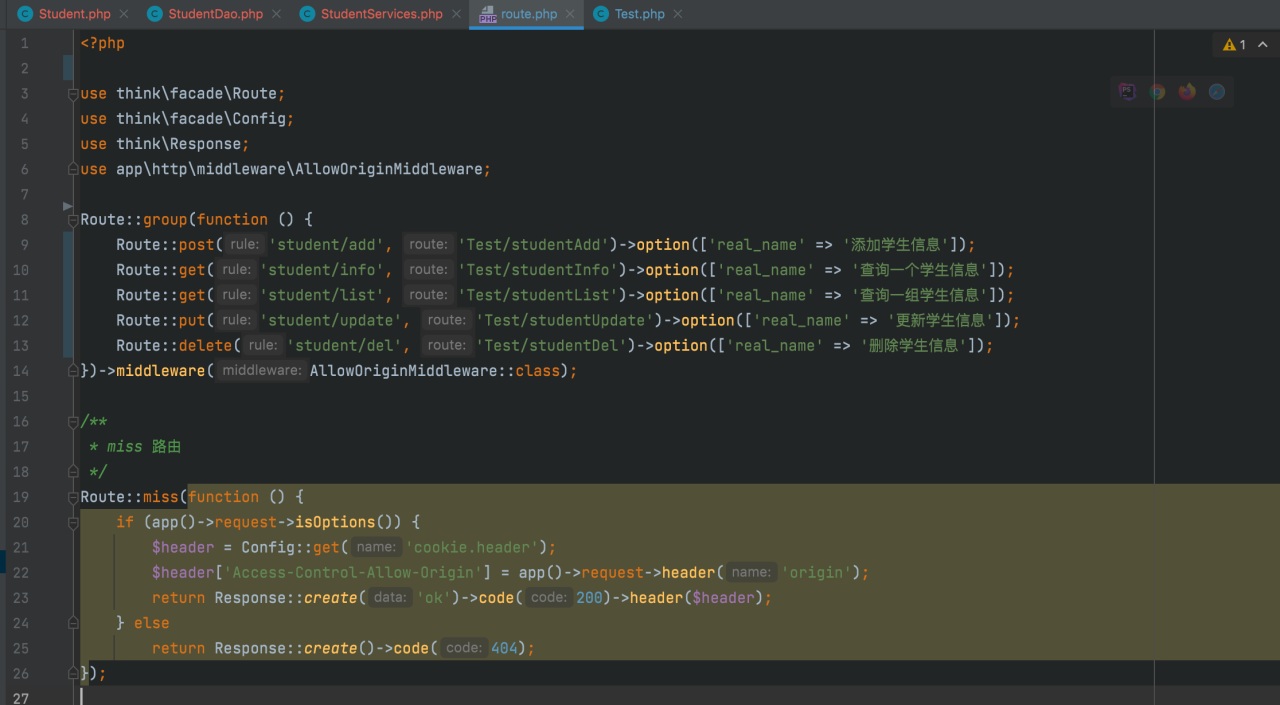Click the StudentServices.php tab class icon

click(x=307, y=14)
